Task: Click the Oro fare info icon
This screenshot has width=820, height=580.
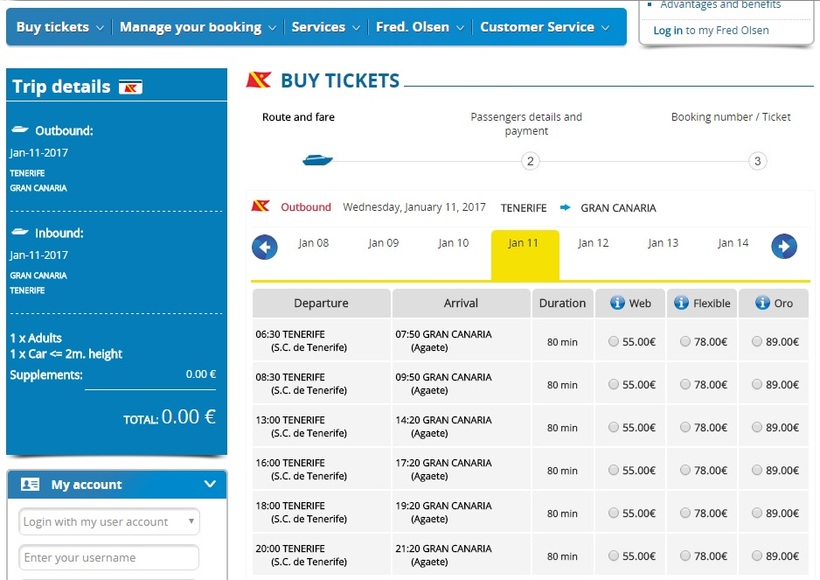Action: [x=763, y=303]
